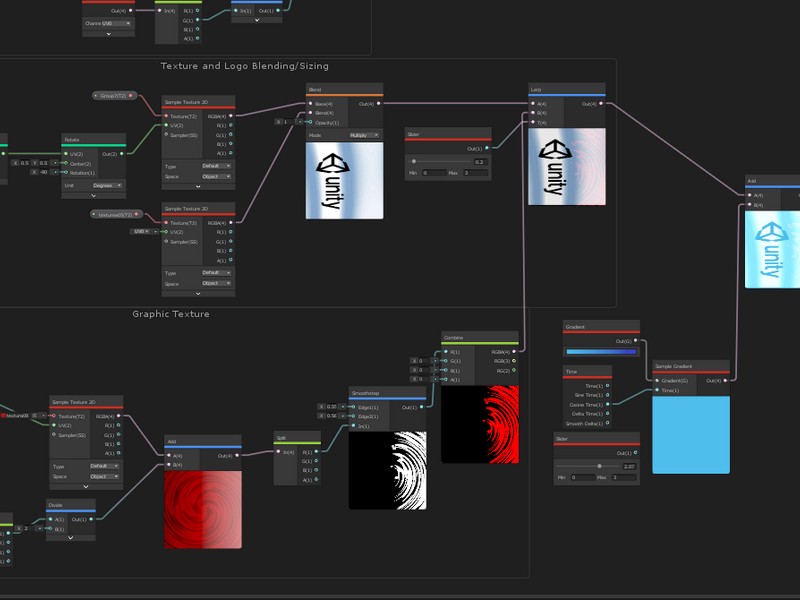The height and width of the screenshot is (600, 800).
Task: Click the B(4) input port on the rightmost Add node
Action: (749, 204)
